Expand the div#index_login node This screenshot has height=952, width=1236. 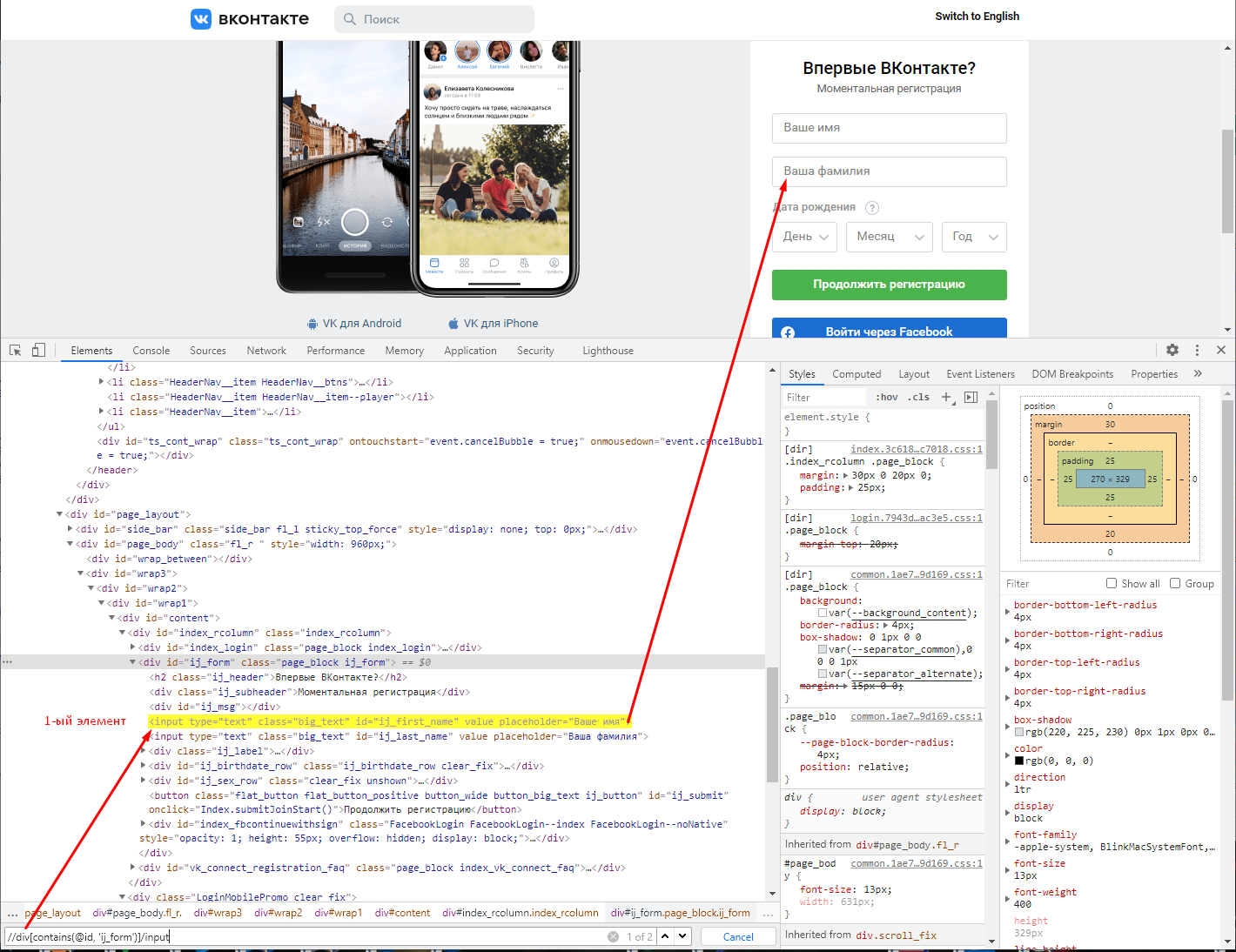coord(133,647)
